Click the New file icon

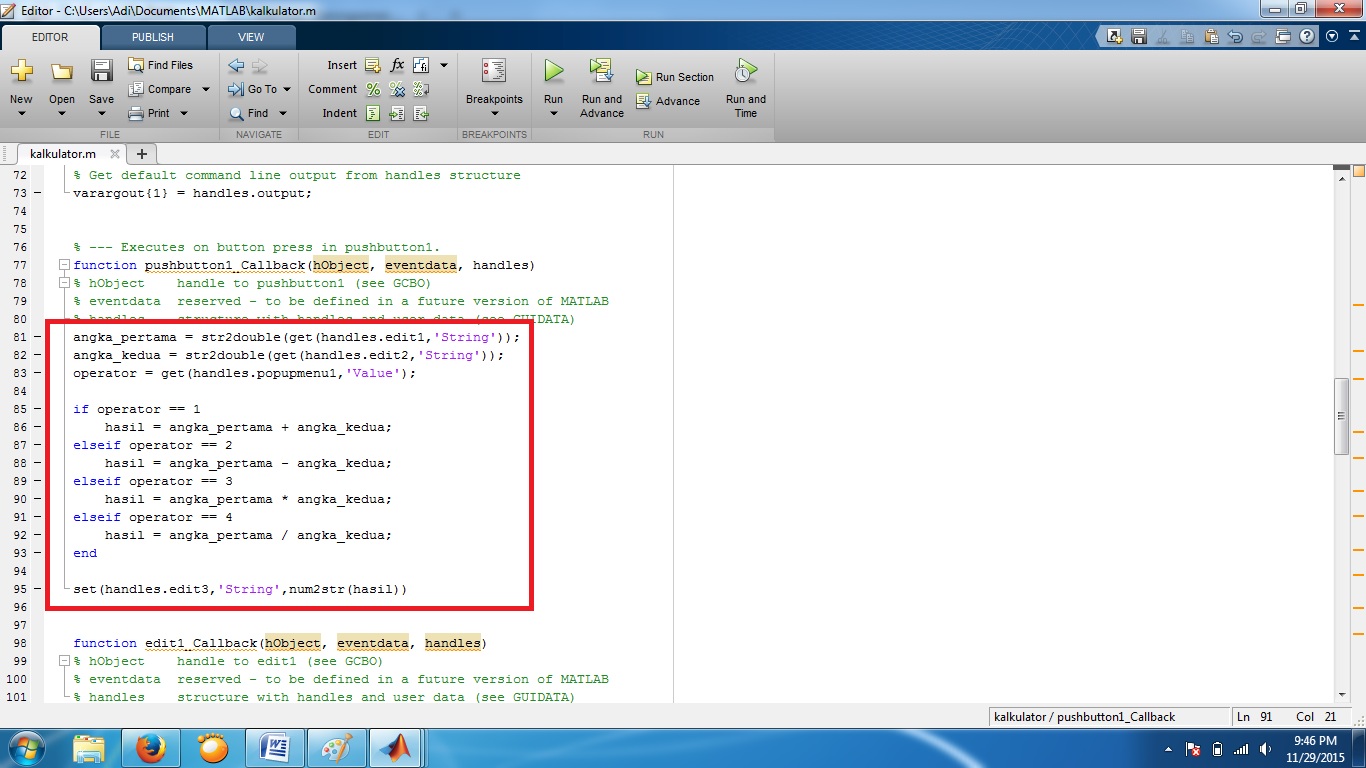click(21, 72)
